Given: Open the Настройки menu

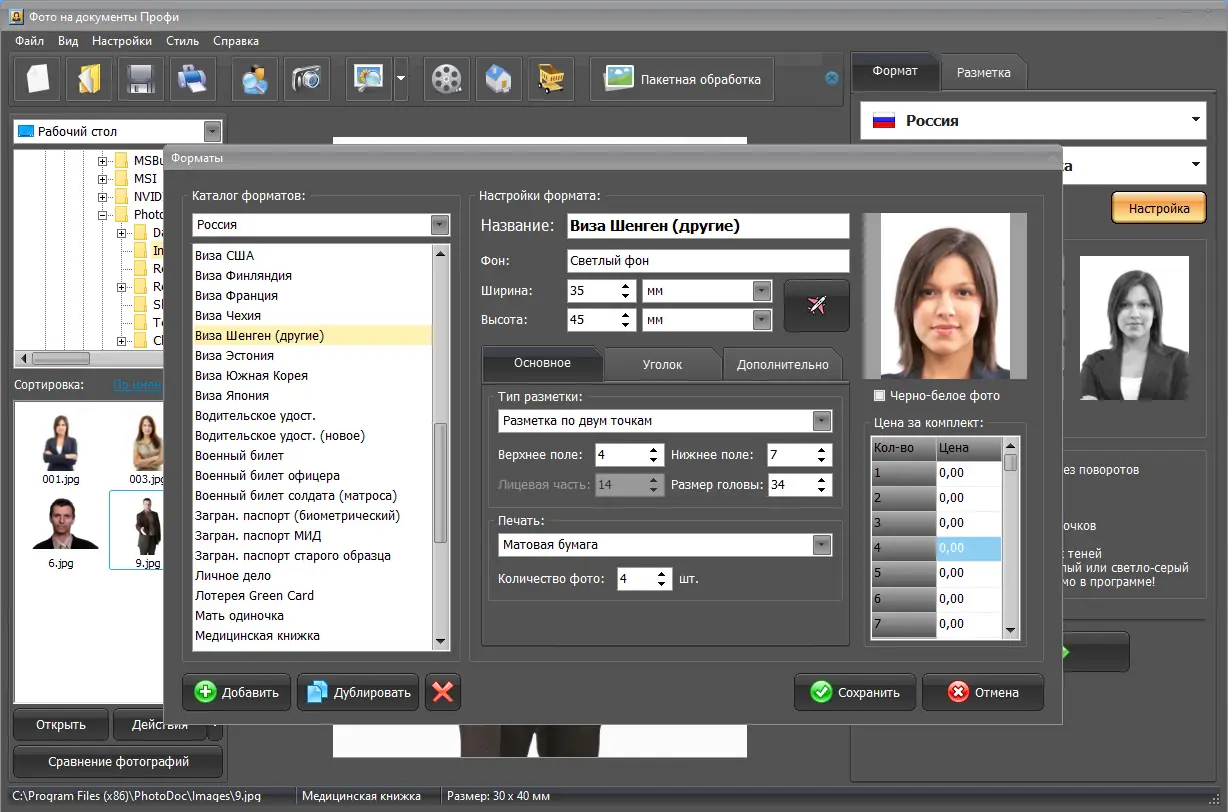Looking at the screenshot, I should coord(121,41).
